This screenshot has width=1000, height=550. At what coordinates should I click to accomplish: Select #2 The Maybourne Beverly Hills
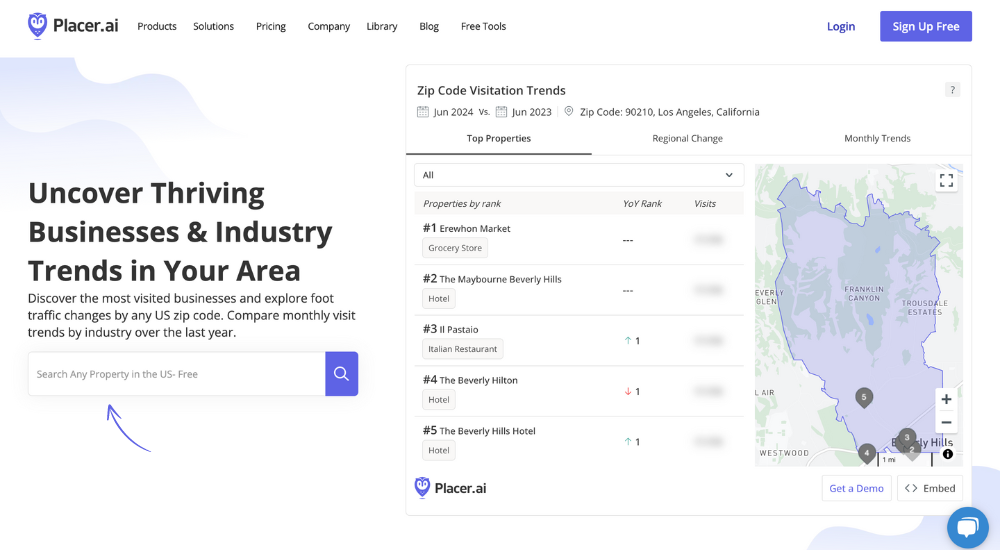coord(579,290)
